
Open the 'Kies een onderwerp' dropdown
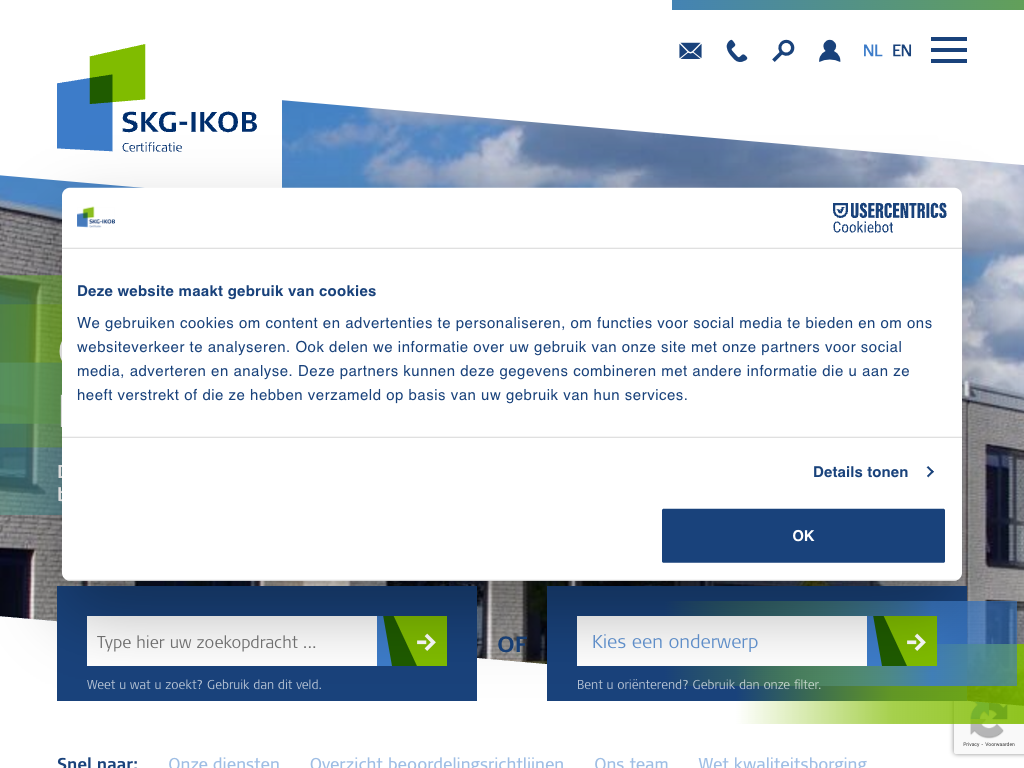tap(721, 642)
